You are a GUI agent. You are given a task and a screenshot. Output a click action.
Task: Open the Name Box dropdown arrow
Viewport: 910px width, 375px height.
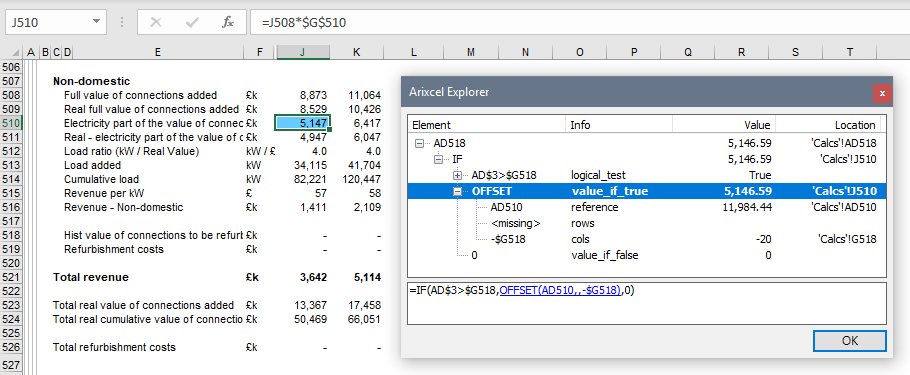tap(96, 23)
